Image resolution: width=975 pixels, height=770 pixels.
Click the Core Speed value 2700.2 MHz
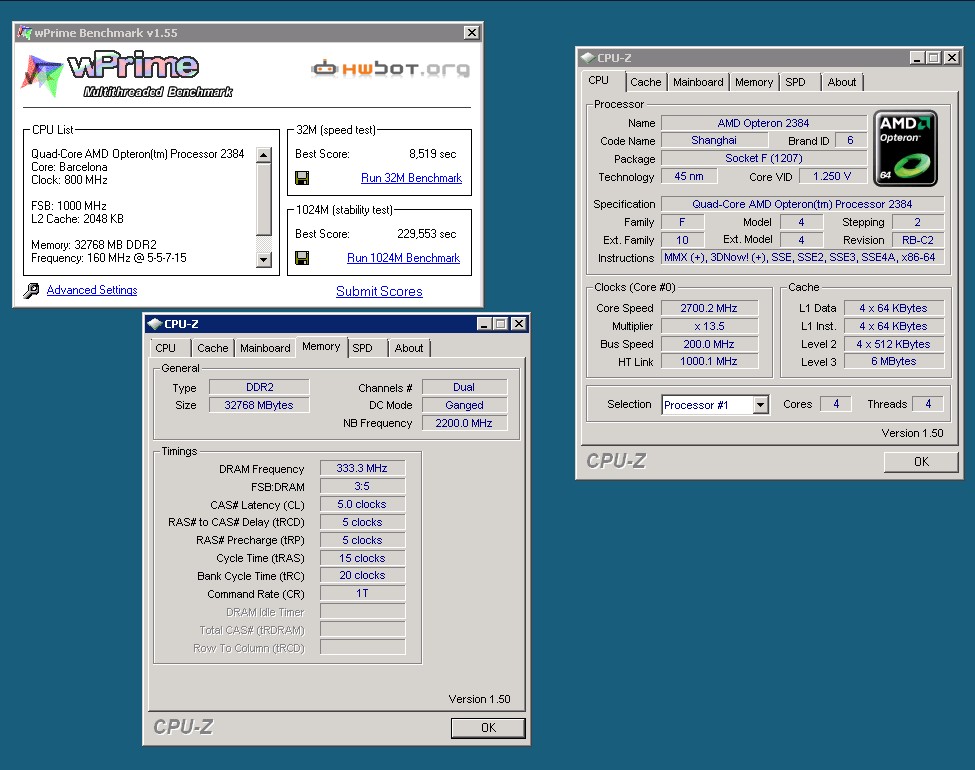709,308
